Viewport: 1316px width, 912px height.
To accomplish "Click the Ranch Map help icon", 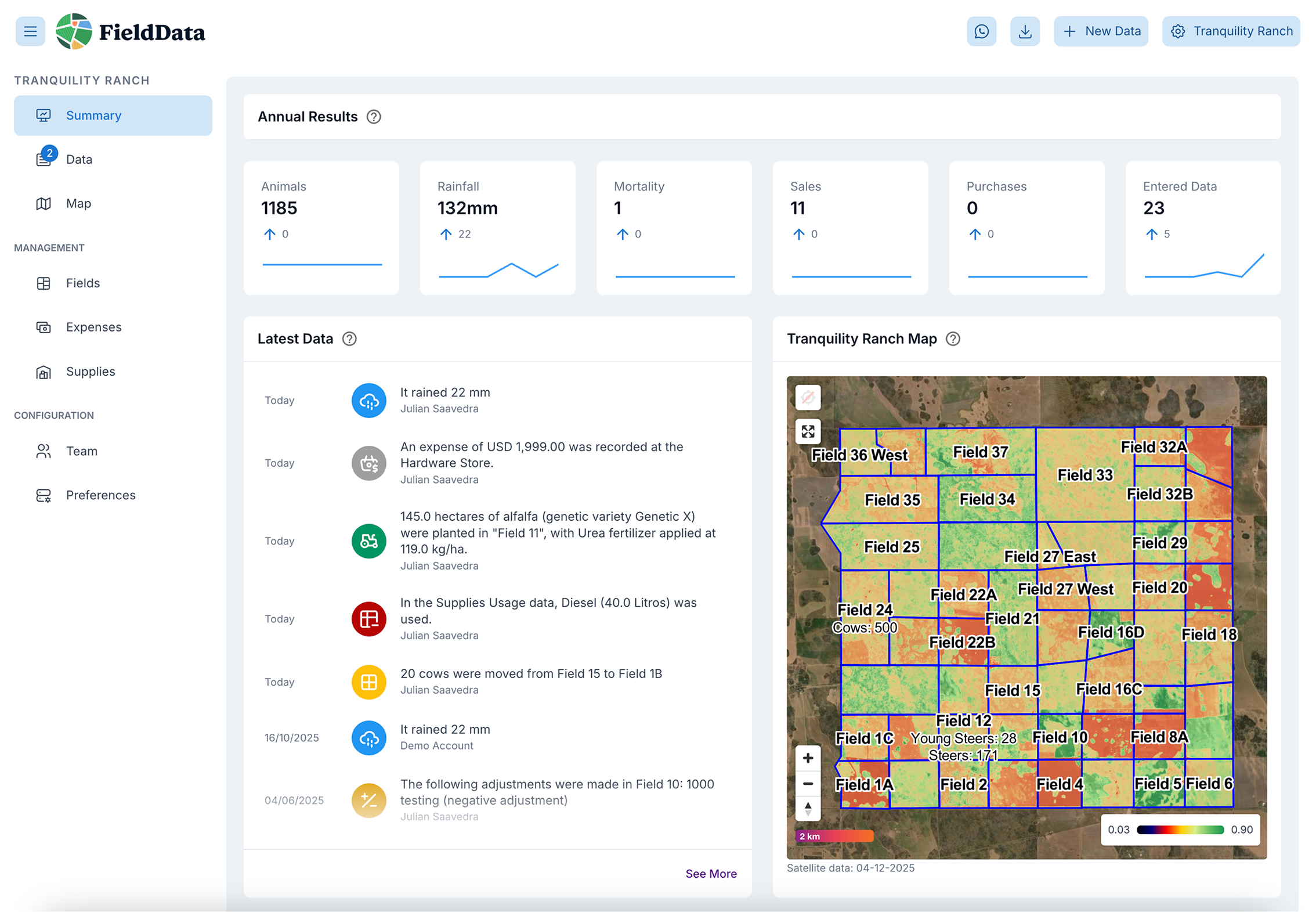I will [953, 339].
